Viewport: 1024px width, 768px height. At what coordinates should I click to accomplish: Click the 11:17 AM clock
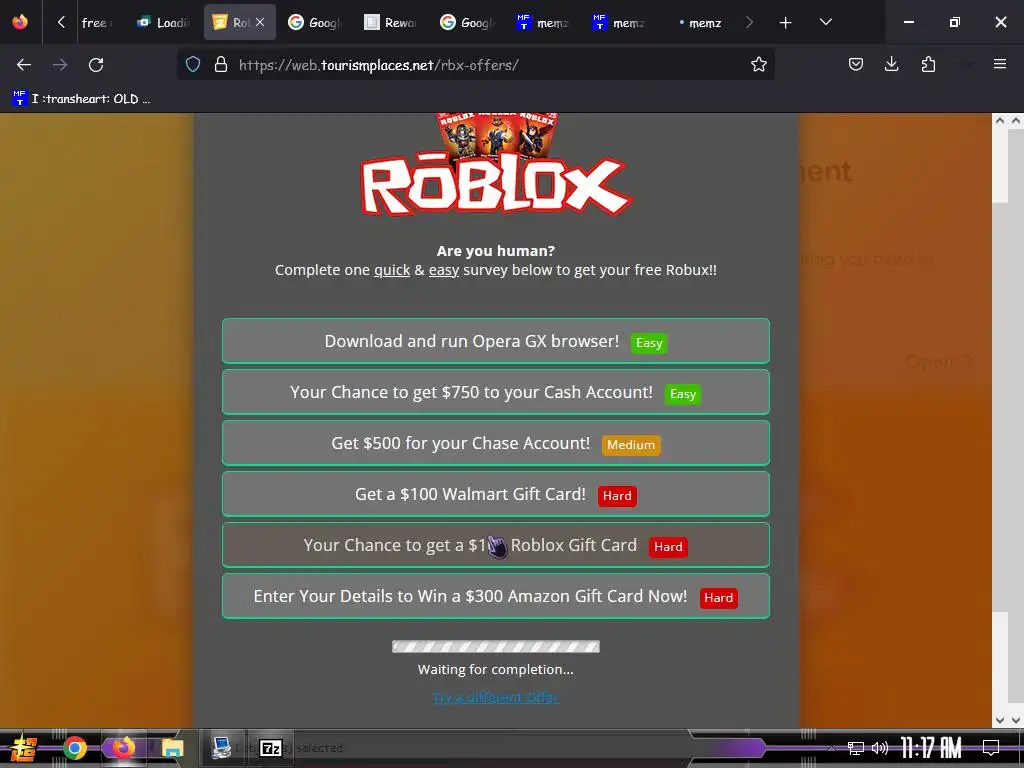[x=931, y=748]
